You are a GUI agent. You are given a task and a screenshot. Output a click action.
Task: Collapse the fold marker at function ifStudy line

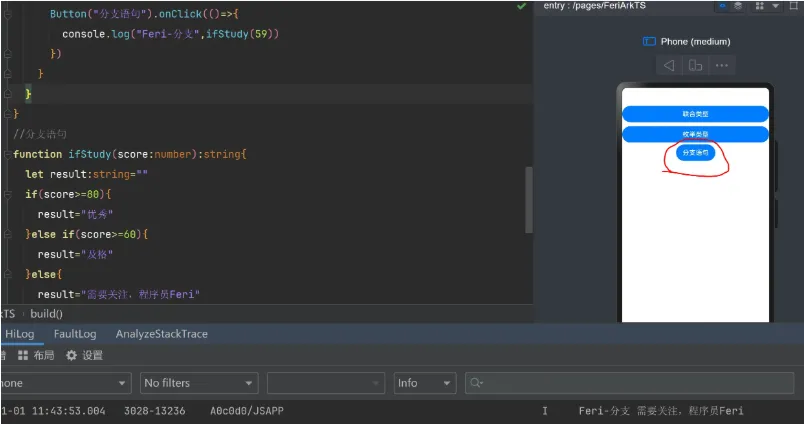[8, 154]
